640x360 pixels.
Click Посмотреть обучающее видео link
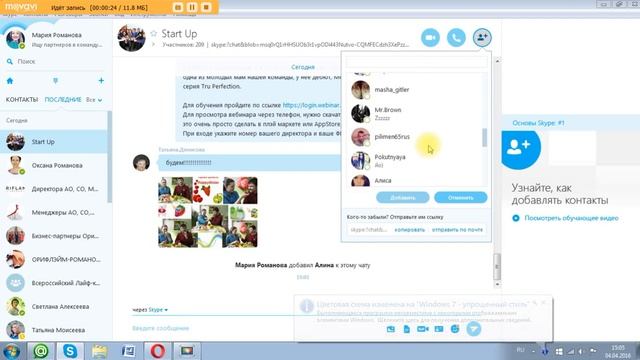pyautogui.click(x=571, y=218)
